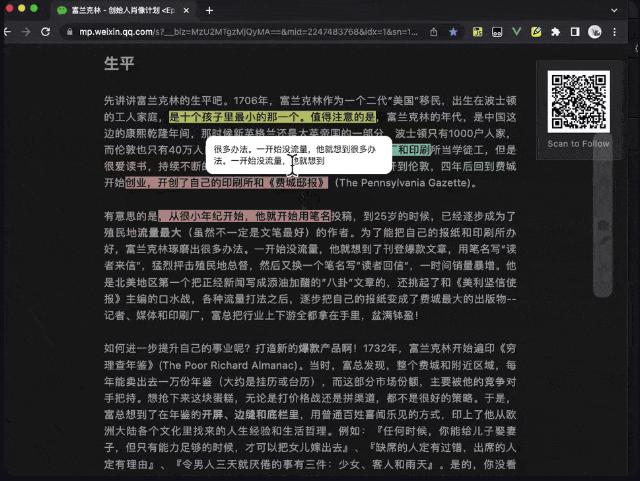This screenshot has width=640, height=481.
Task: Click red highlight '创业，开创了自己的印刷所和《费城邮报》'
Action: tap(227, 183)
